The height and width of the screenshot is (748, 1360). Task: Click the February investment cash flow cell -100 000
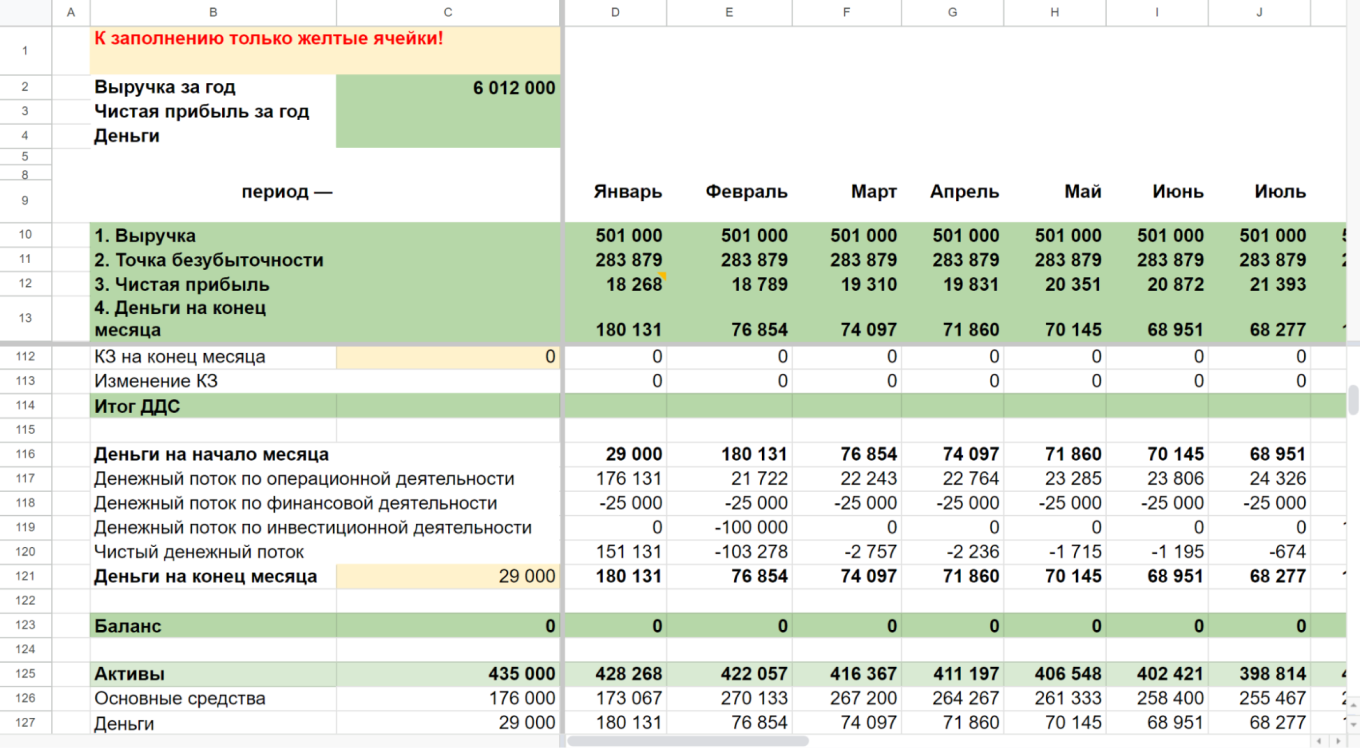pos(729,528)
